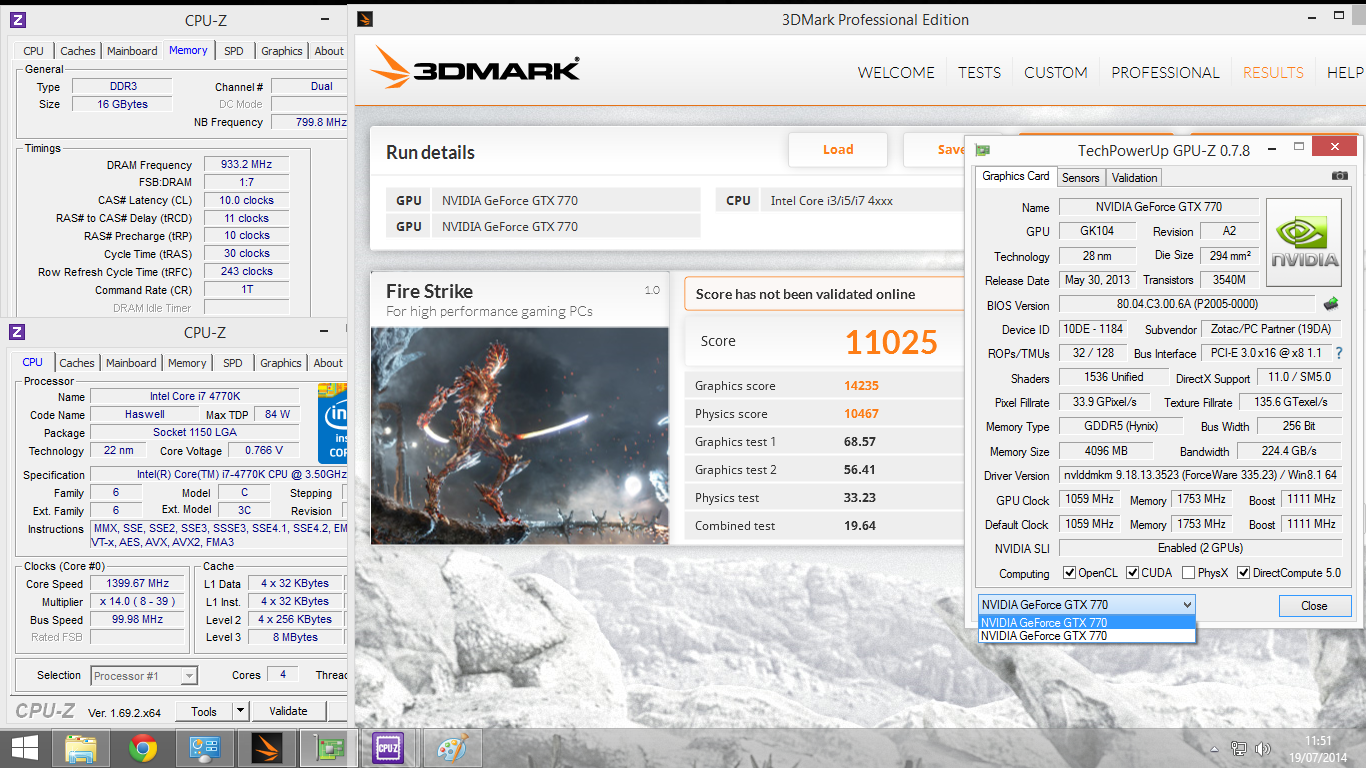Screen dimensions: 1366x768
Task: Switch to CPU-Z via taskbar icon
Action: click(x=387, y=748)
